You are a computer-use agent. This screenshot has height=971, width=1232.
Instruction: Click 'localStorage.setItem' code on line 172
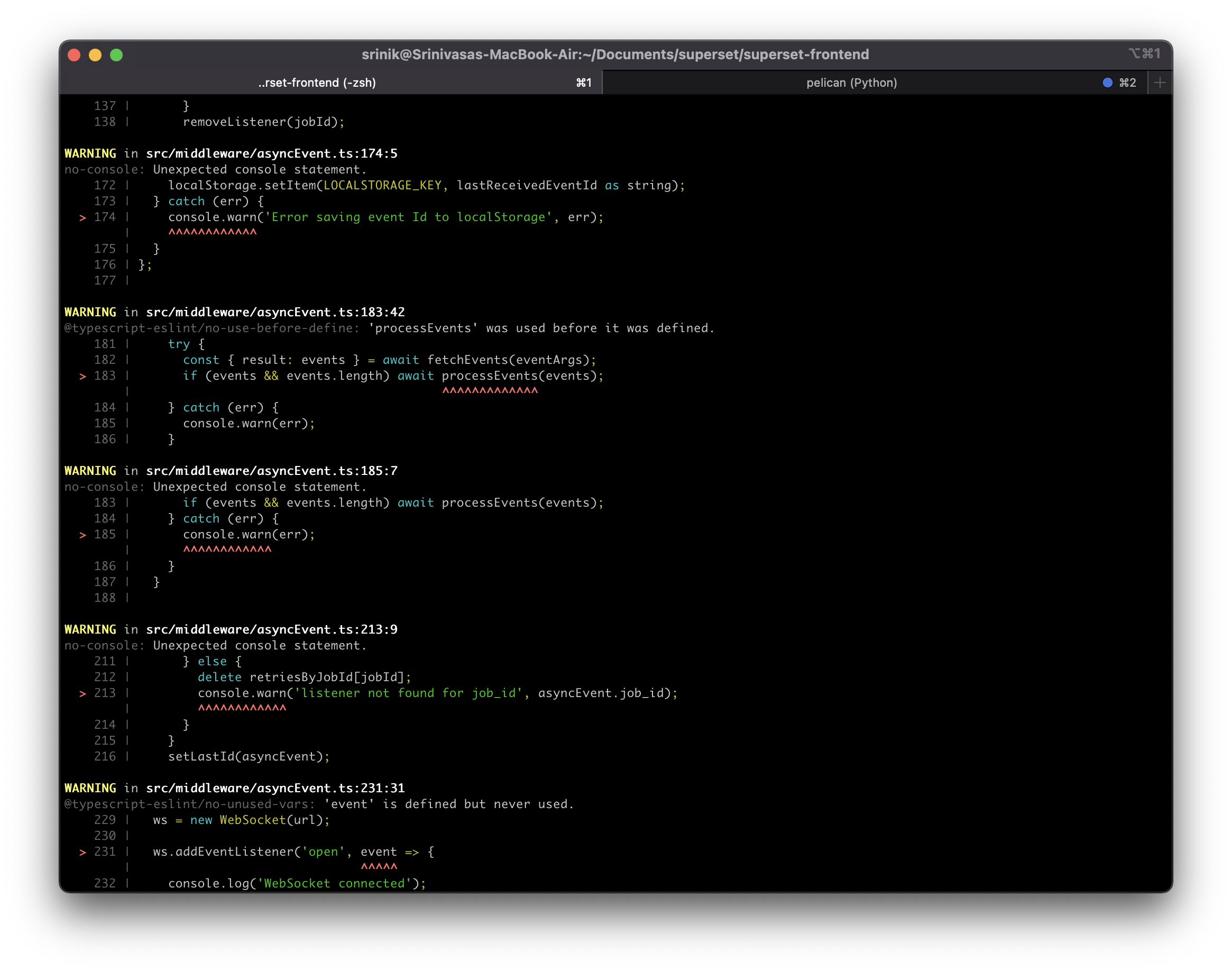pos(242,185)
